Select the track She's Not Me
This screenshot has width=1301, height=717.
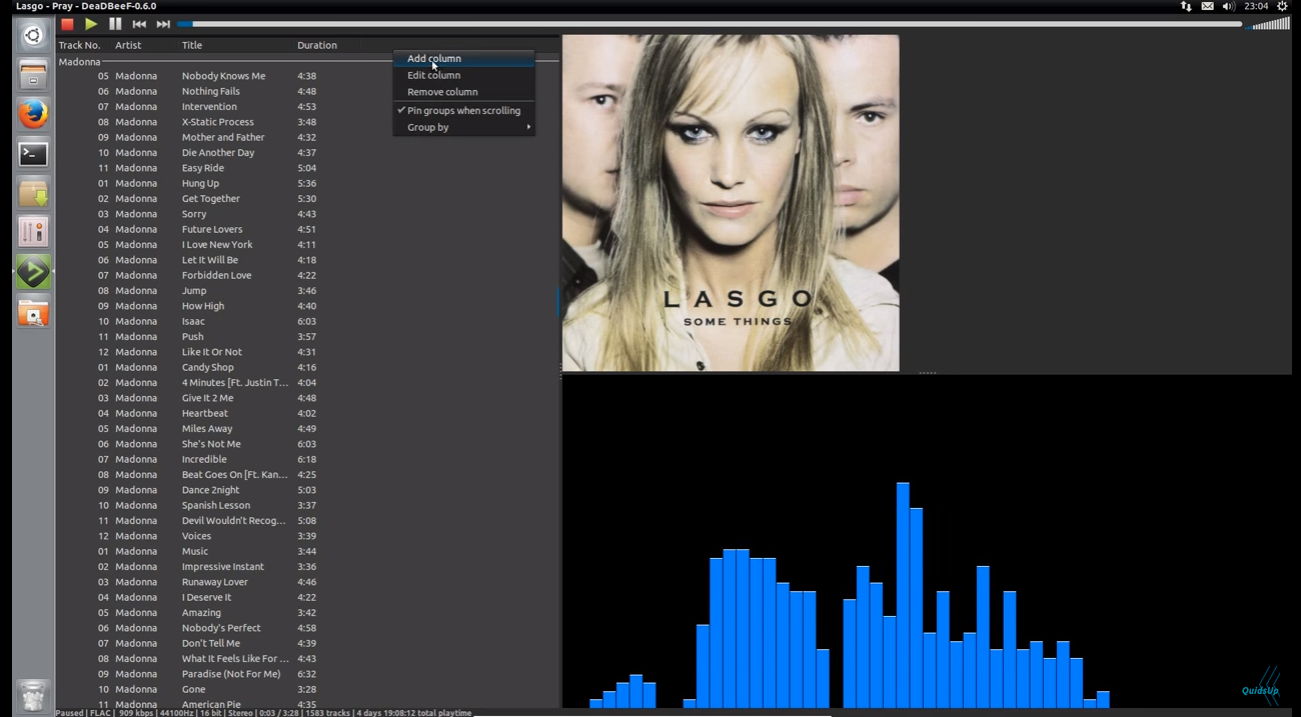(307, 444)
